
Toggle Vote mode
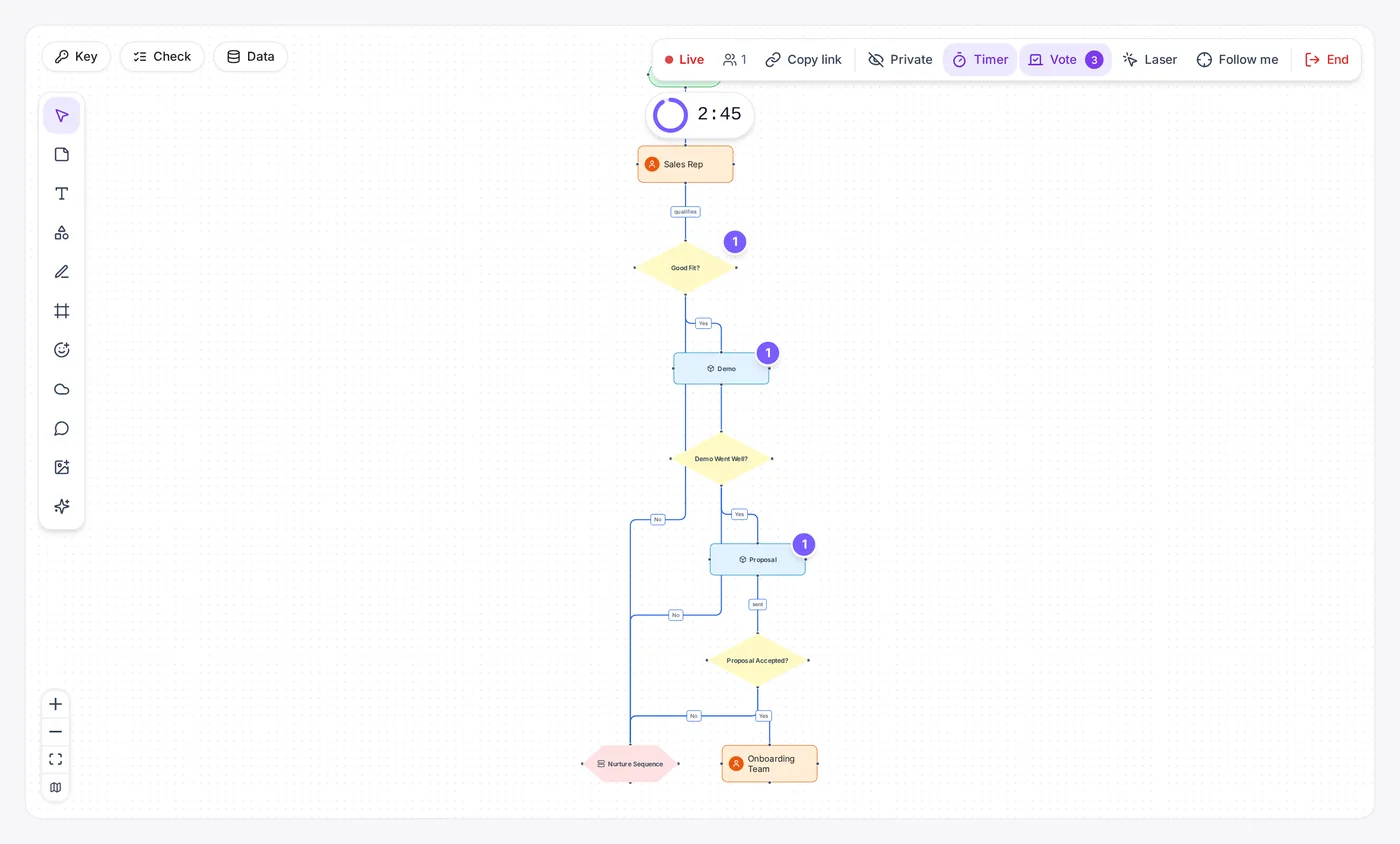coord(1065,60)
